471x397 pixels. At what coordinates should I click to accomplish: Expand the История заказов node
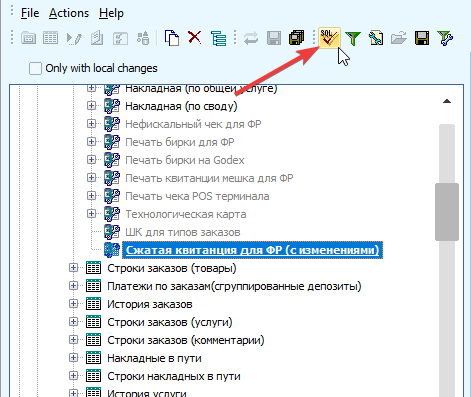[x=73, y=304]
